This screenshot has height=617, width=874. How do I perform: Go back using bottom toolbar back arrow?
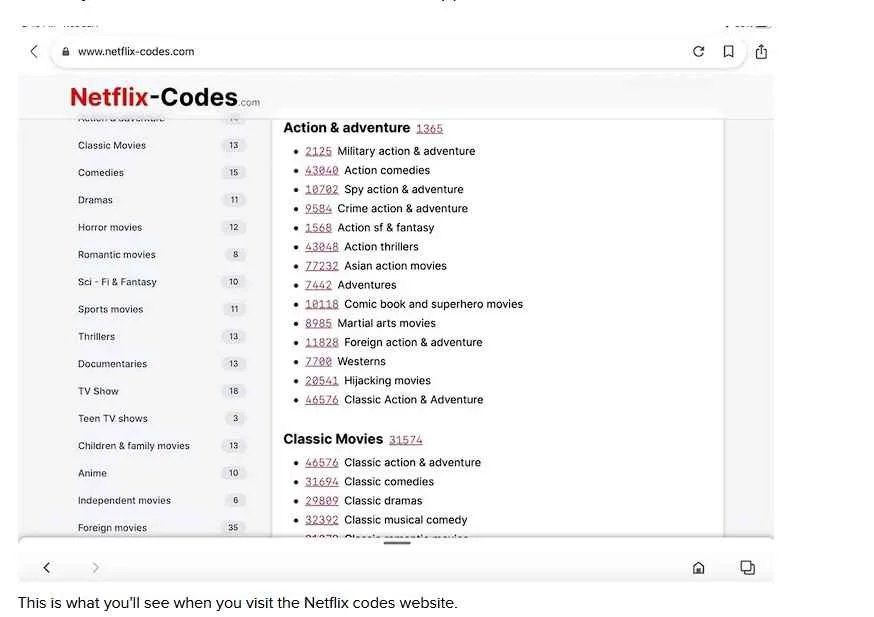point(47,567)
